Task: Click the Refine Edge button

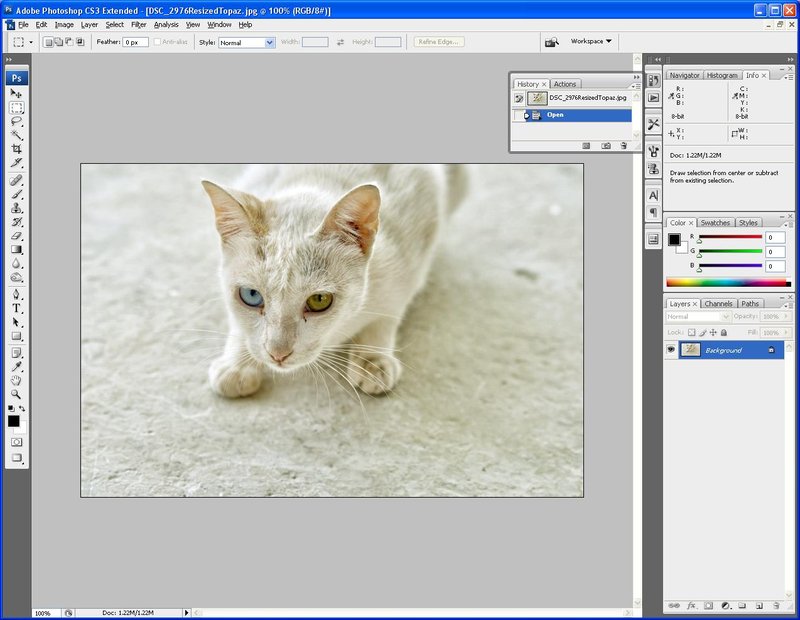Action: tap(438, 42)
